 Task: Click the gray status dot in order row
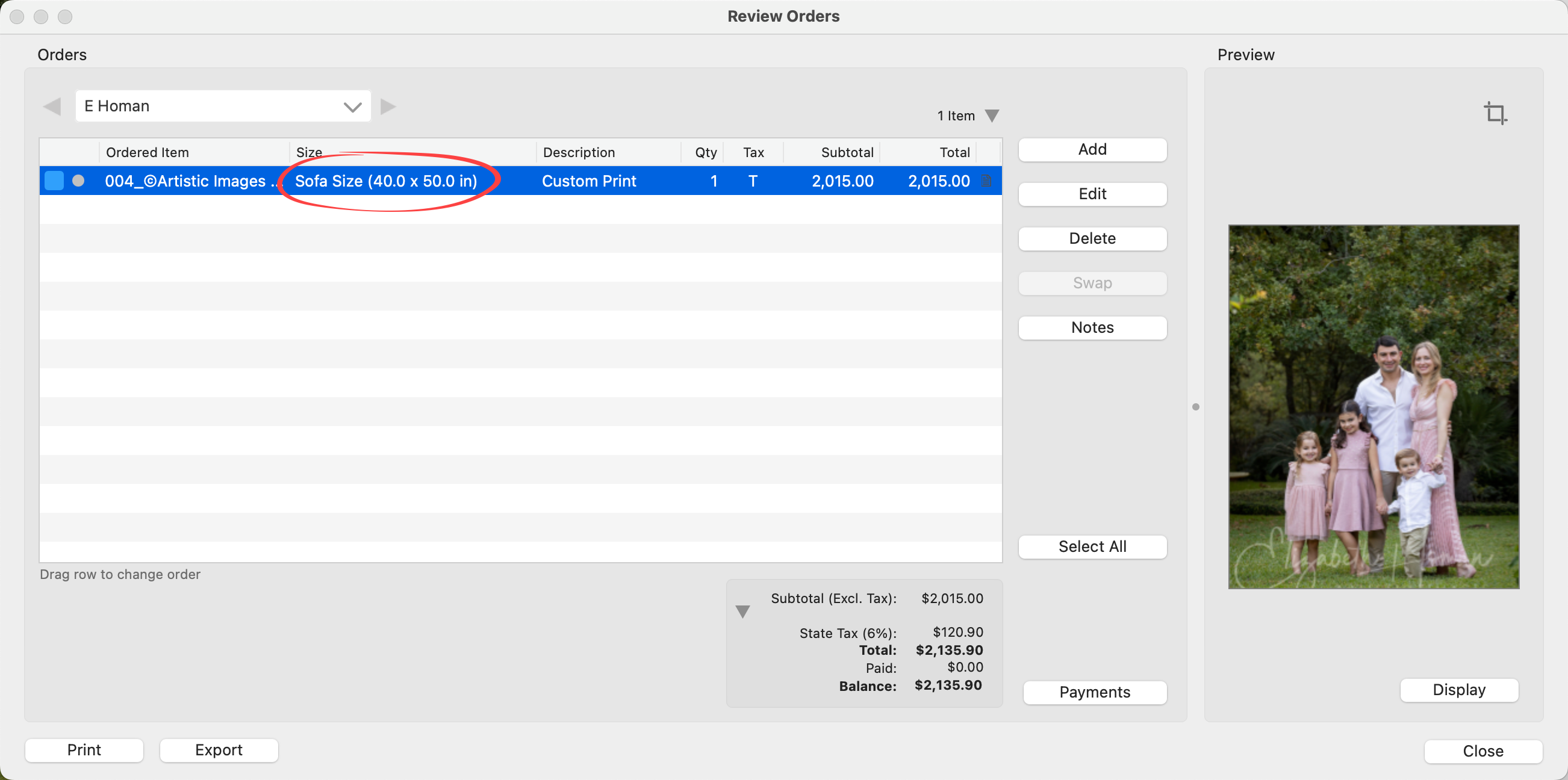pos(78,181)
